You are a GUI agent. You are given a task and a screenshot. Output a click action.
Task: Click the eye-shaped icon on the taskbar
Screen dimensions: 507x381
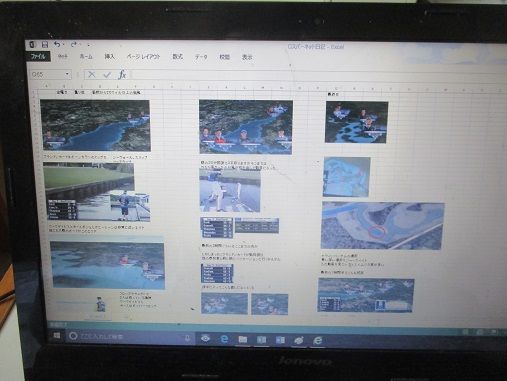pos(205,338)
